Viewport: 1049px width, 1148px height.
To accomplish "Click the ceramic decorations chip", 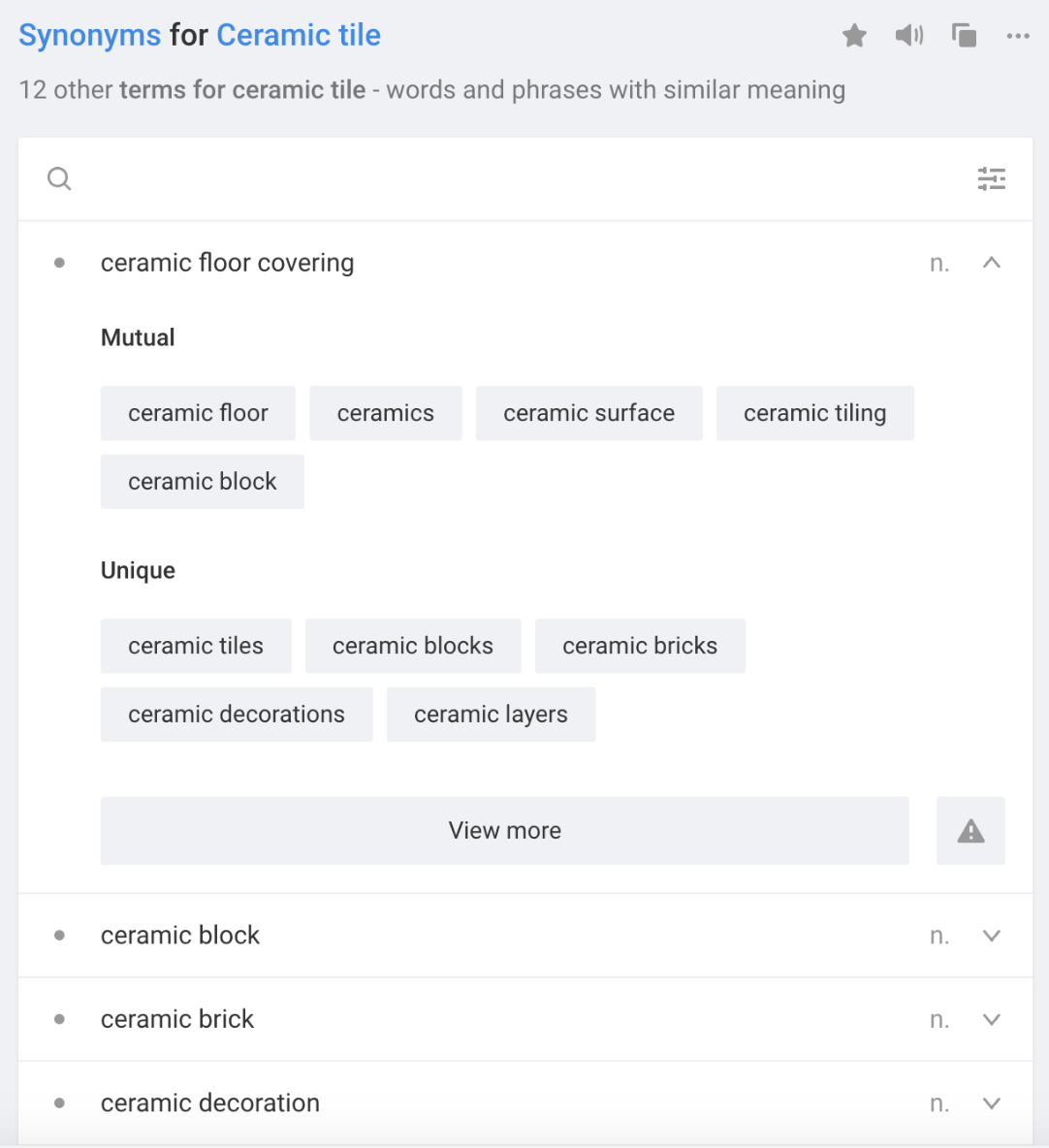I will pos(237,715).
